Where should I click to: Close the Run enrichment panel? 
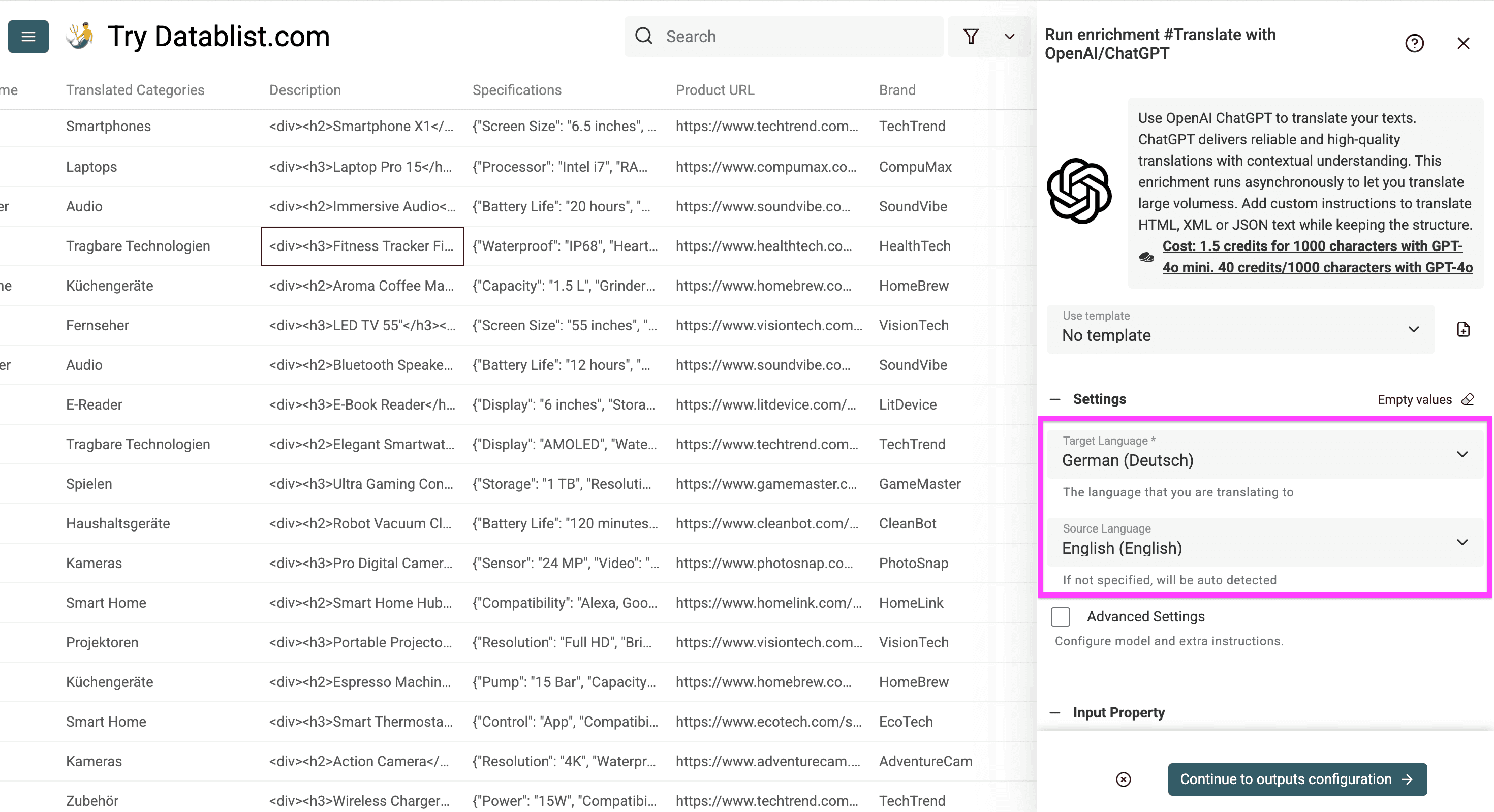[1464, 43]
